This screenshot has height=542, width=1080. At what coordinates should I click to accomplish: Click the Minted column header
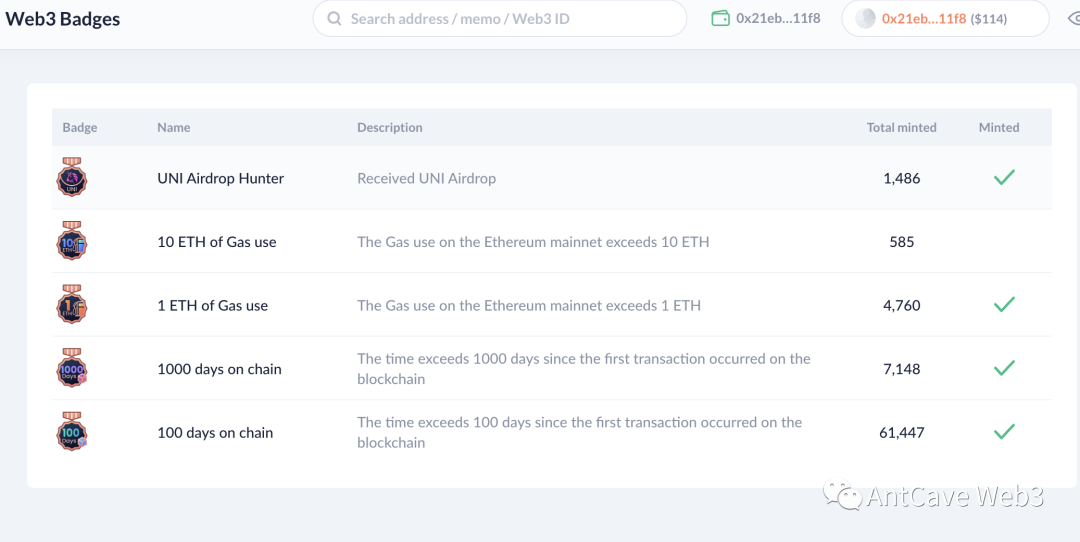[x=998, y=128]
